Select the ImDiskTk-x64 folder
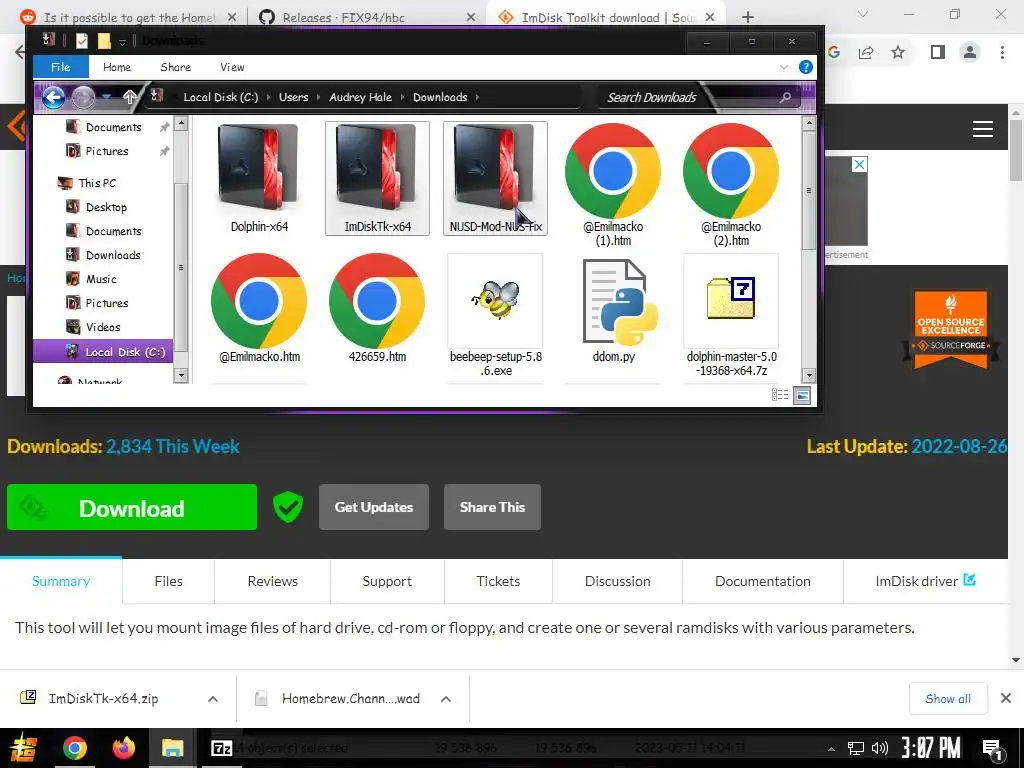This screenshot has width=1024, height=768. click(377, 178)
